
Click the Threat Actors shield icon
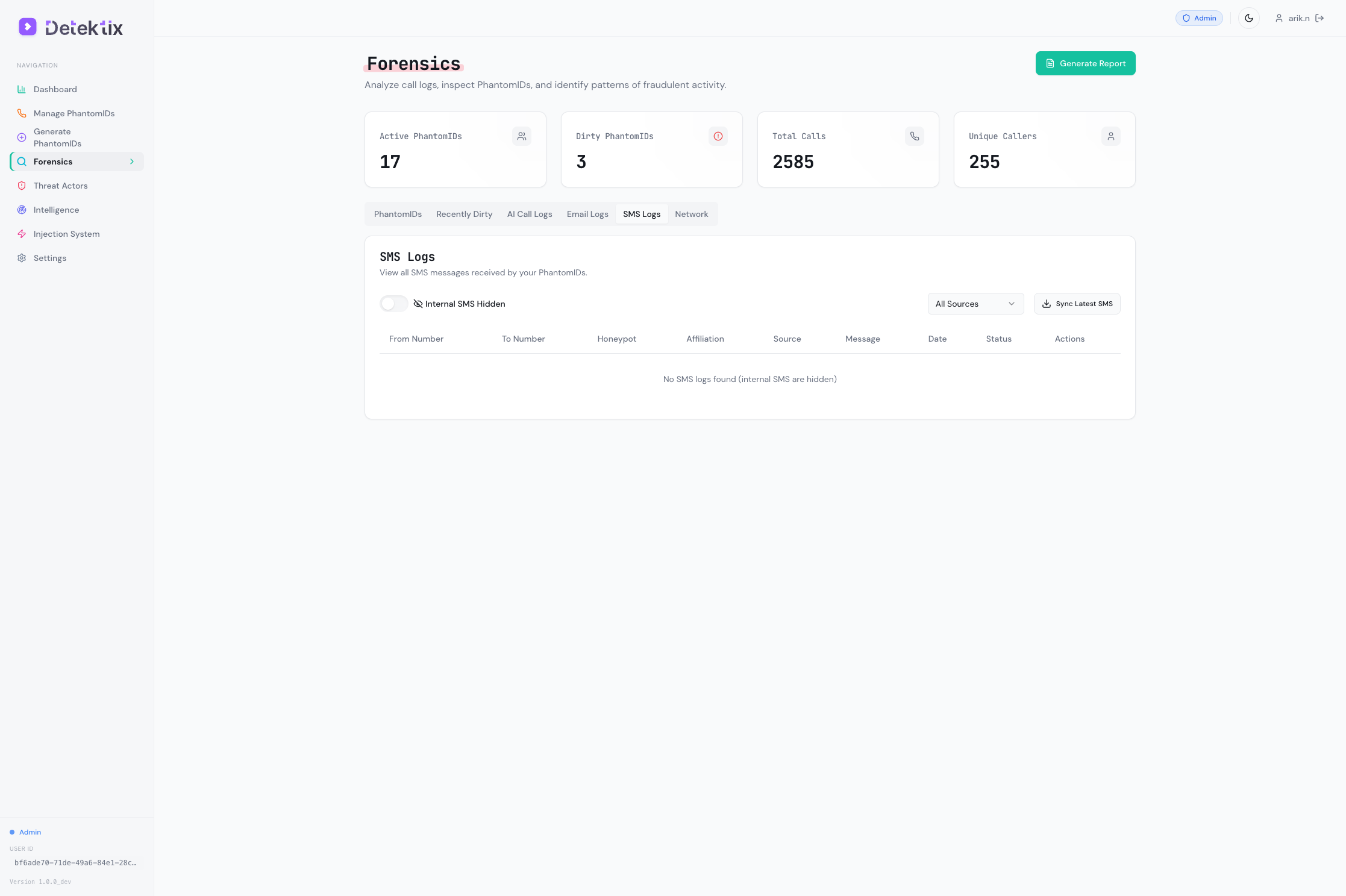tap(22, 186)
